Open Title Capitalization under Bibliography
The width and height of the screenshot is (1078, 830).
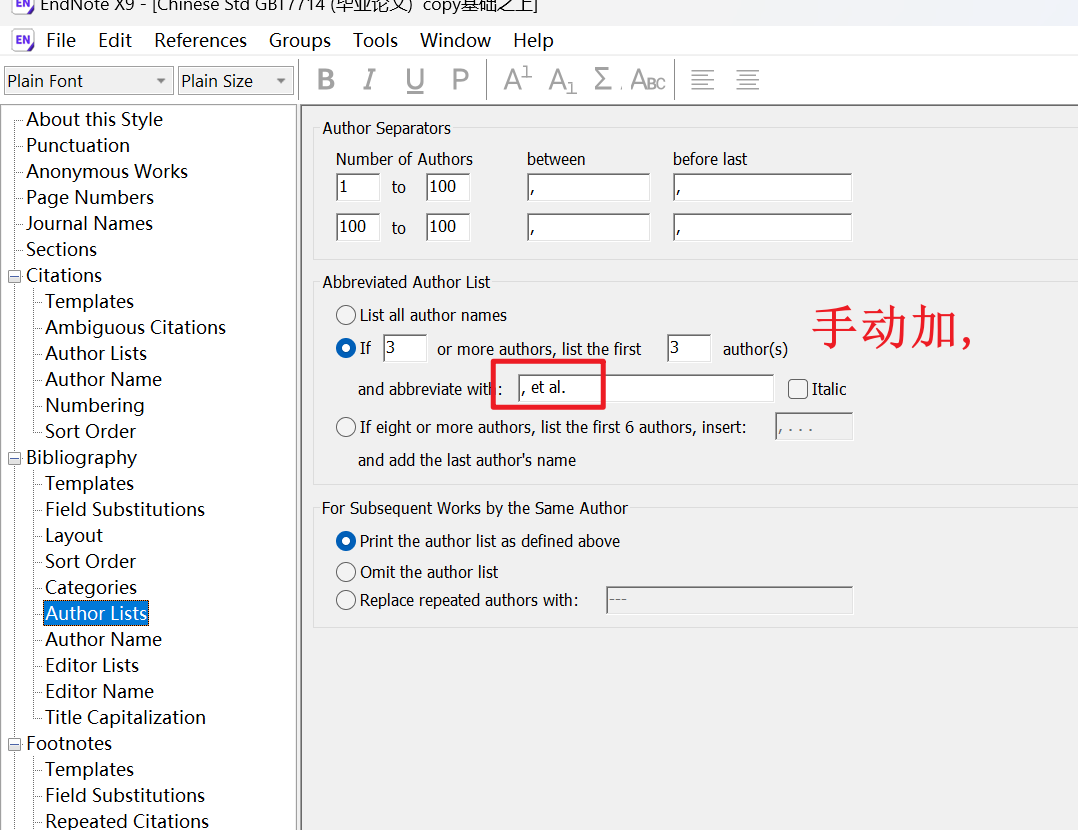coord(125,717)
